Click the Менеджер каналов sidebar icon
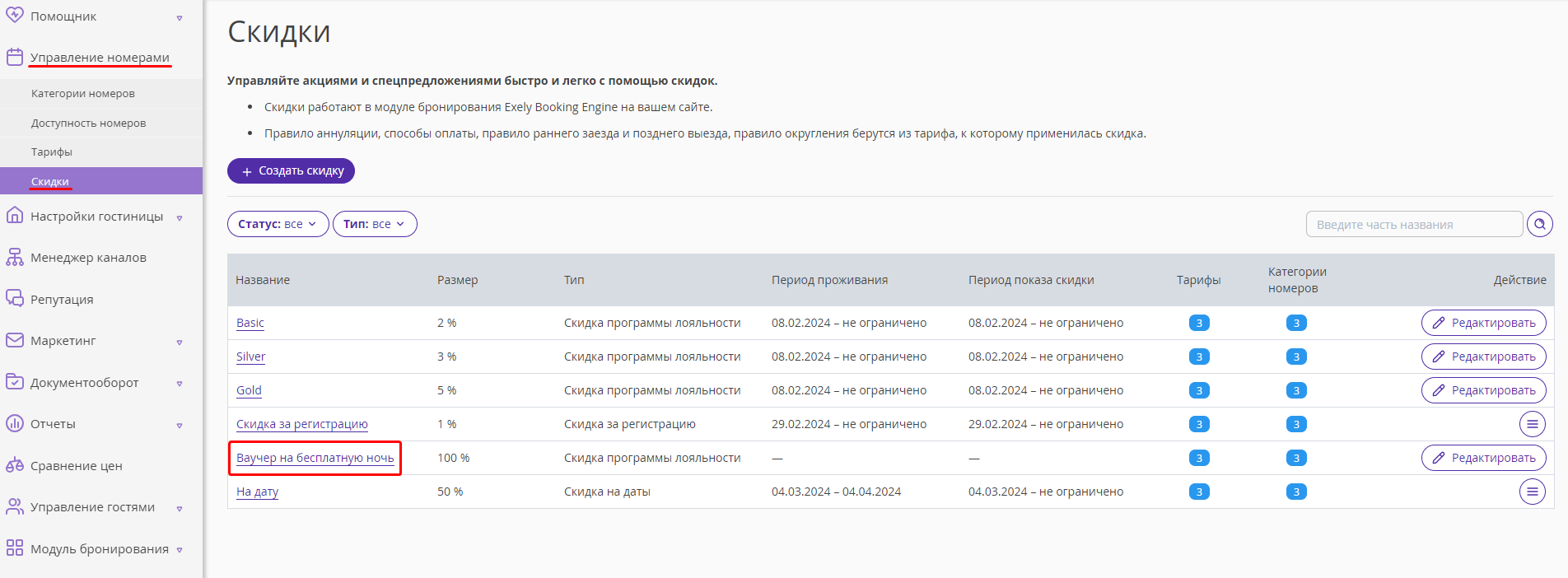This screenshot has height=578, width=1568. pyautogui.click(x=15, y=258)
